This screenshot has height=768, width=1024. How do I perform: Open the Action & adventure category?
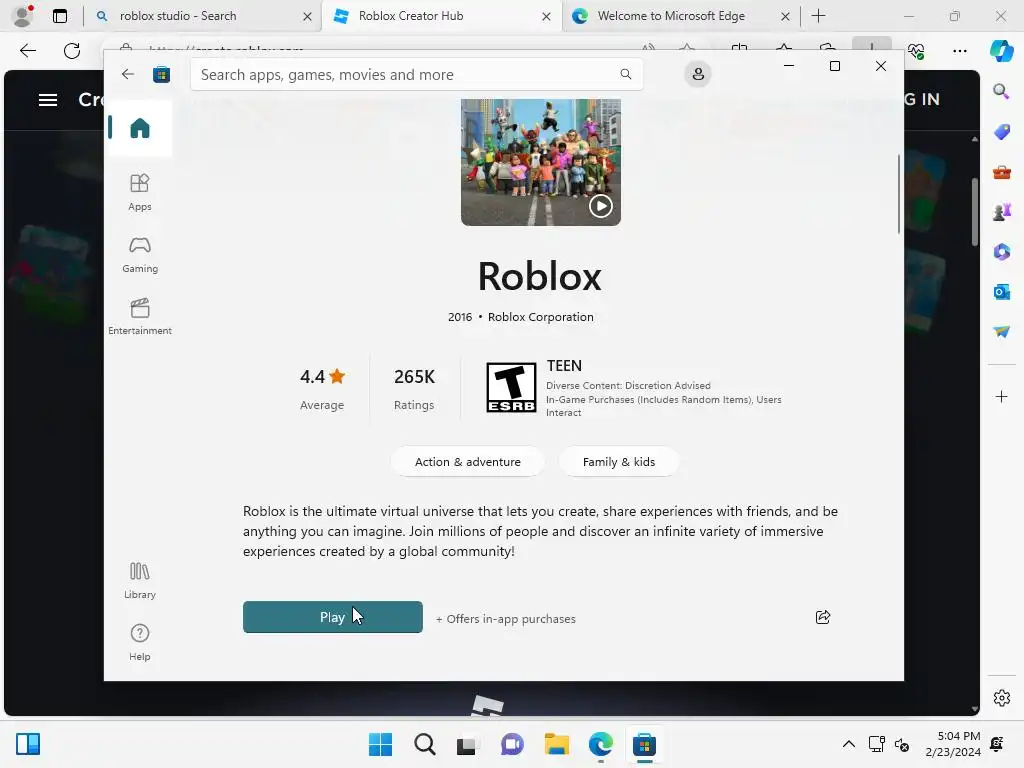coord(468,462)
